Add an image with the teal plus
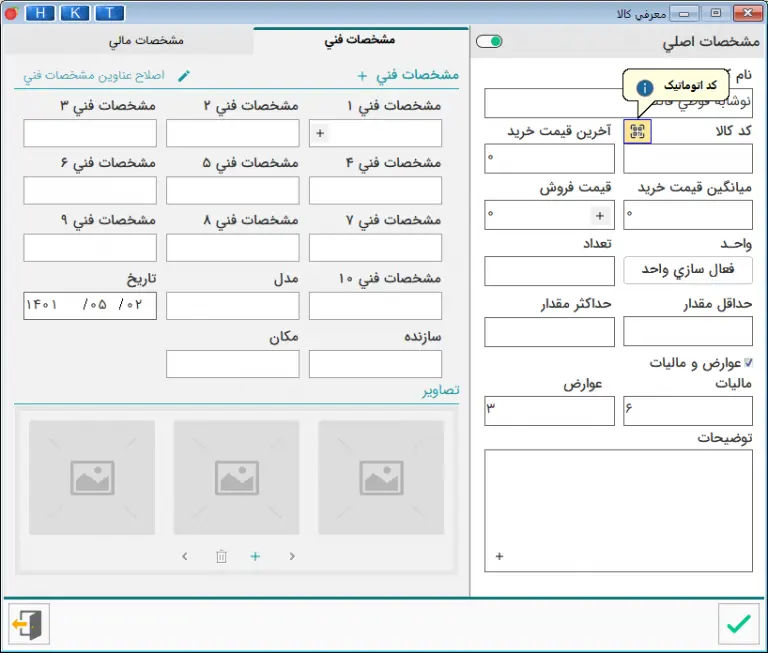768x653 pixels. coord(255,556)
